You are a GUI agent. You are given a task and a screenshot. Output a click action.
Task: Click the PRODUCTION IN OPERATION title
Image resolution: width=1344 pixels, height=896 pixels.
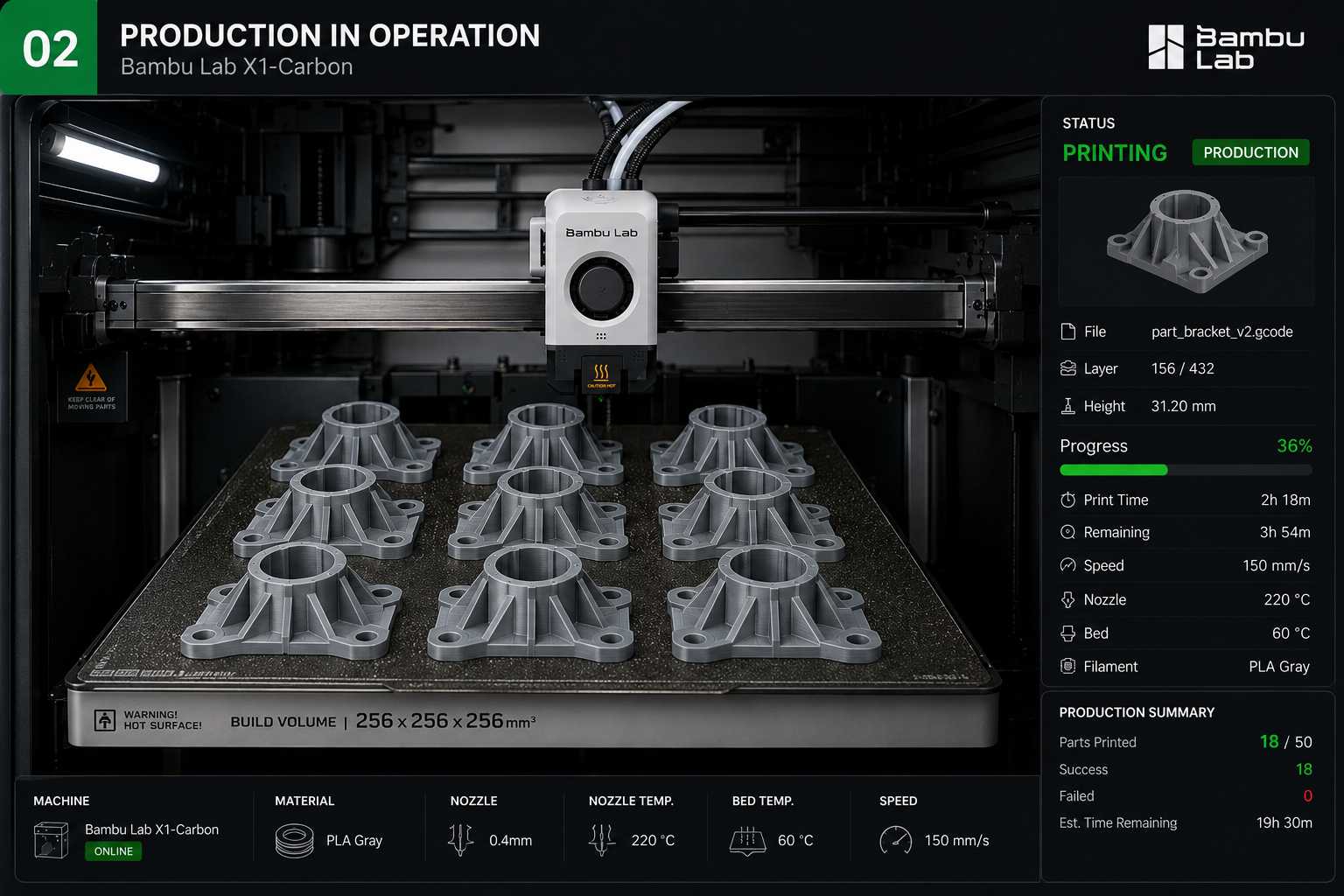(x=330, y=36)
